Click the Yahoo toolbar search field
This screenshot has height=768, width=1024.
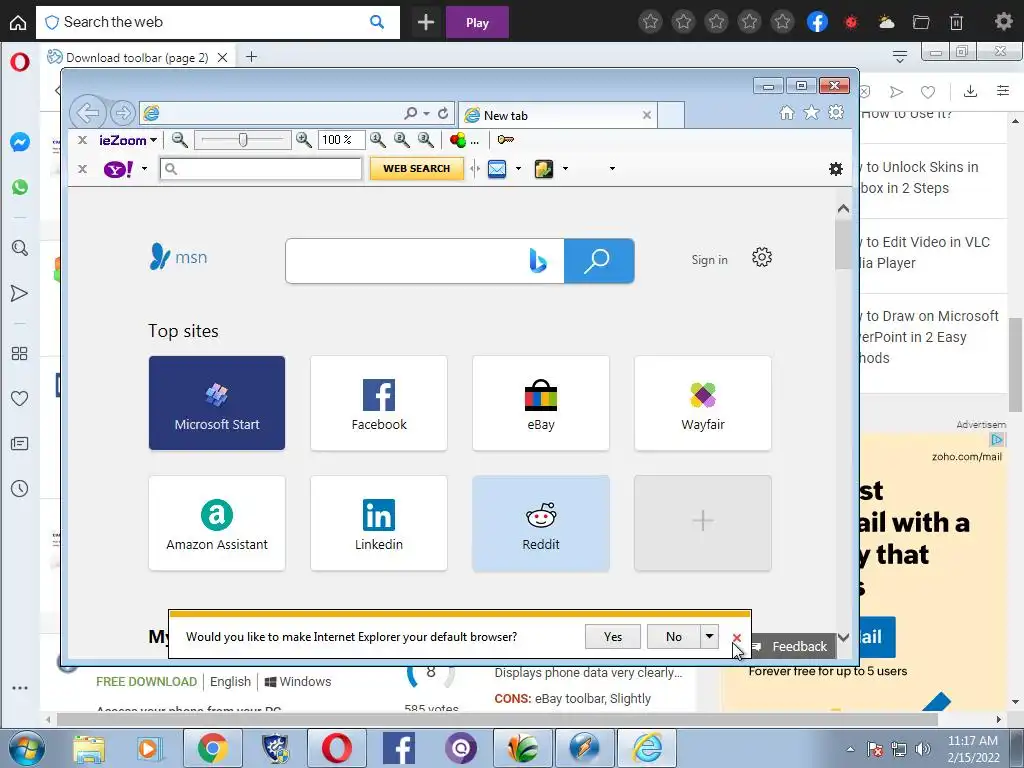261,169
